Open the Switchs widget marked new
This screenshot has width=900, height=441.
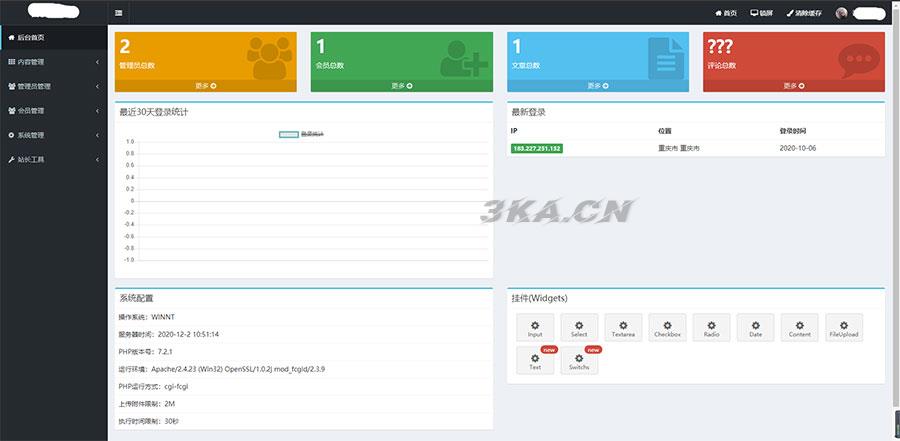point(579,361)
